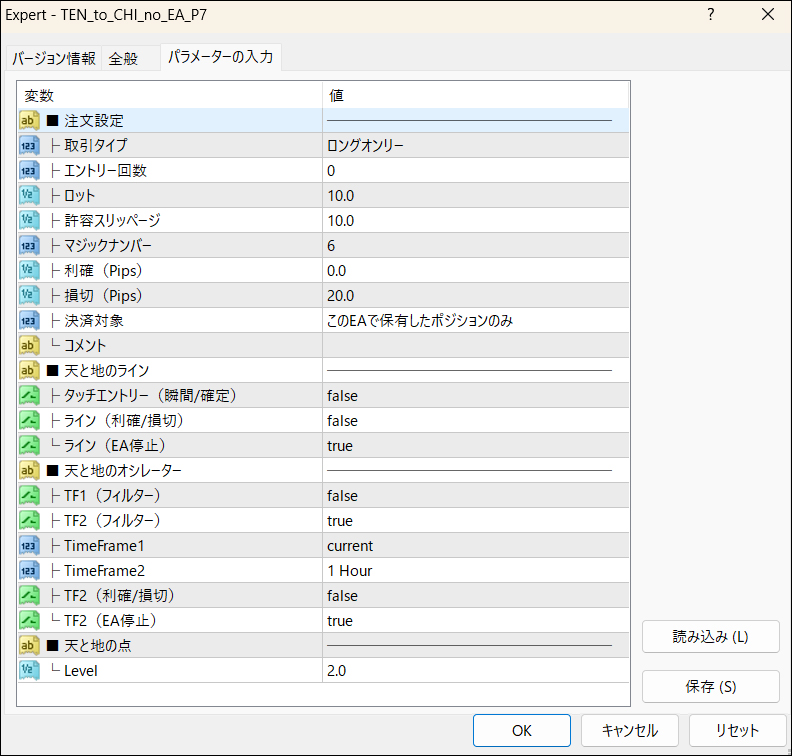This screenshot has width=792, height=756.
Task: Click the double-type icon beside 損切 (Pips)
Action: pyautogui.click(x=29, y=295)
